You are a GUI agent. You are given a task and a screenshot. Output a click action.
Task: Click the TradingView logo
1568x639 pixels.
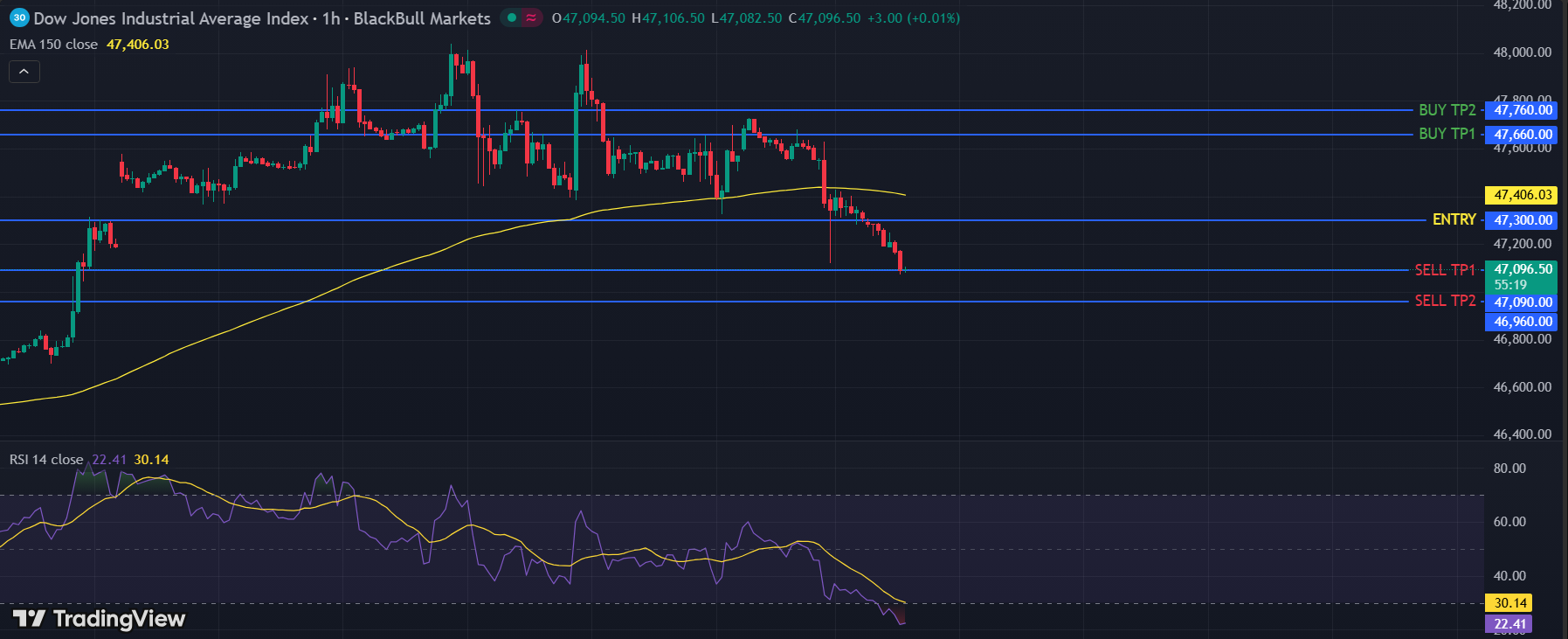point(100,619)
